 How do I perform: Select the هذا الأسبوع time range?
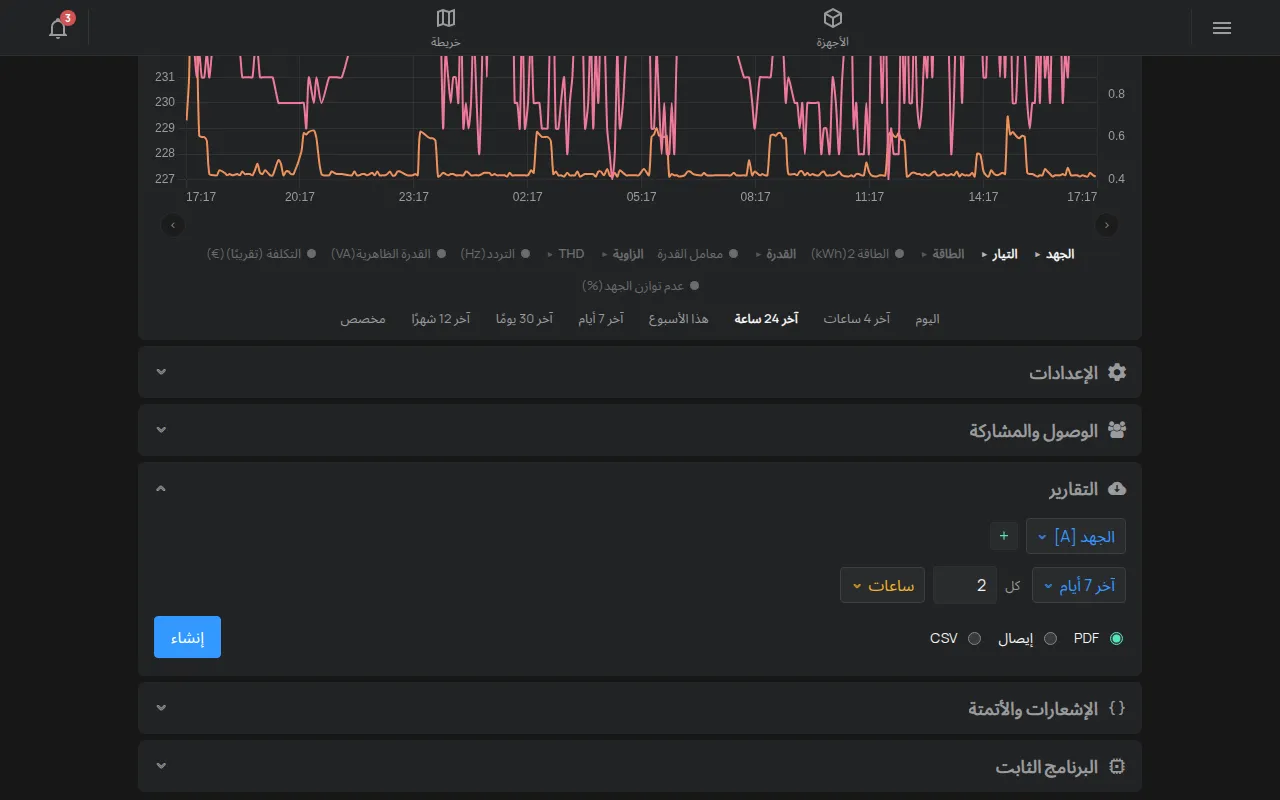tap(679, 319)
